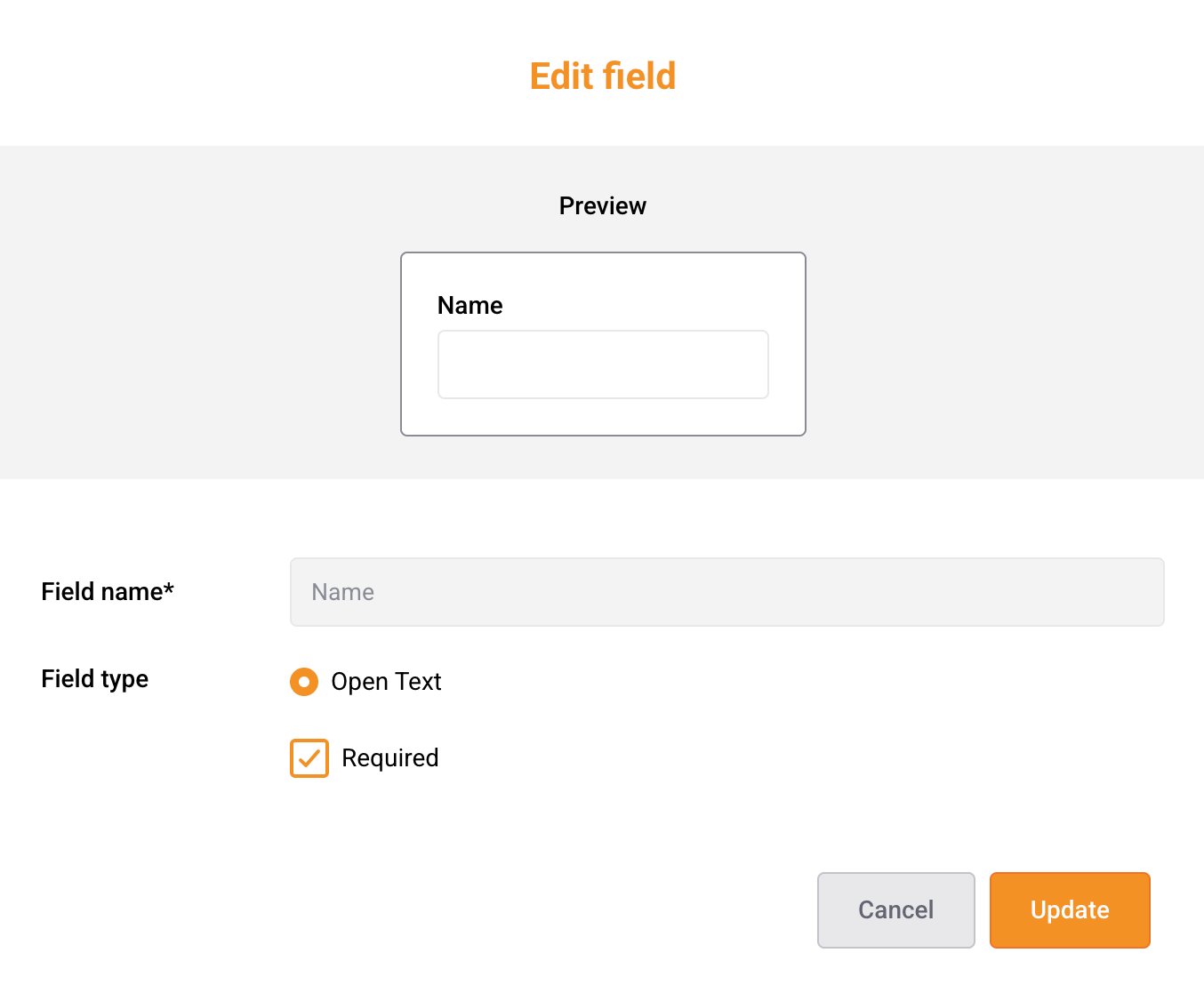Click the Required label text
The height and width of the screenshot is (1001, 1204).
point(389,758)
